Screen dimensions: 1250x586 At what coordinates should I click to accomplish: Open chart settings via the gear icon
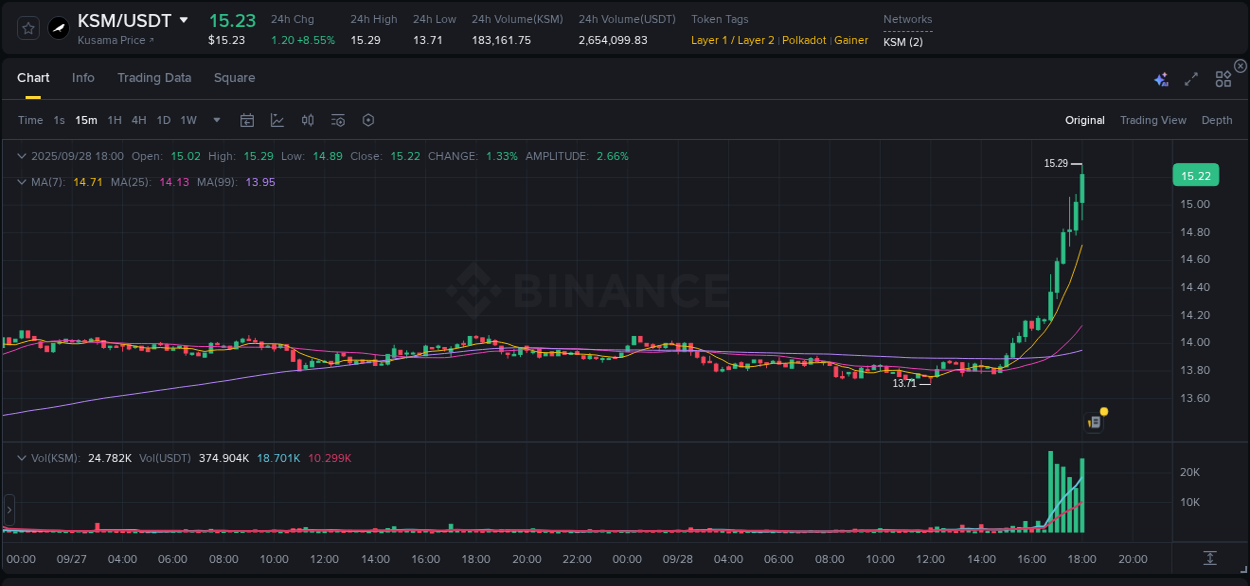click(x=368, y=119)
